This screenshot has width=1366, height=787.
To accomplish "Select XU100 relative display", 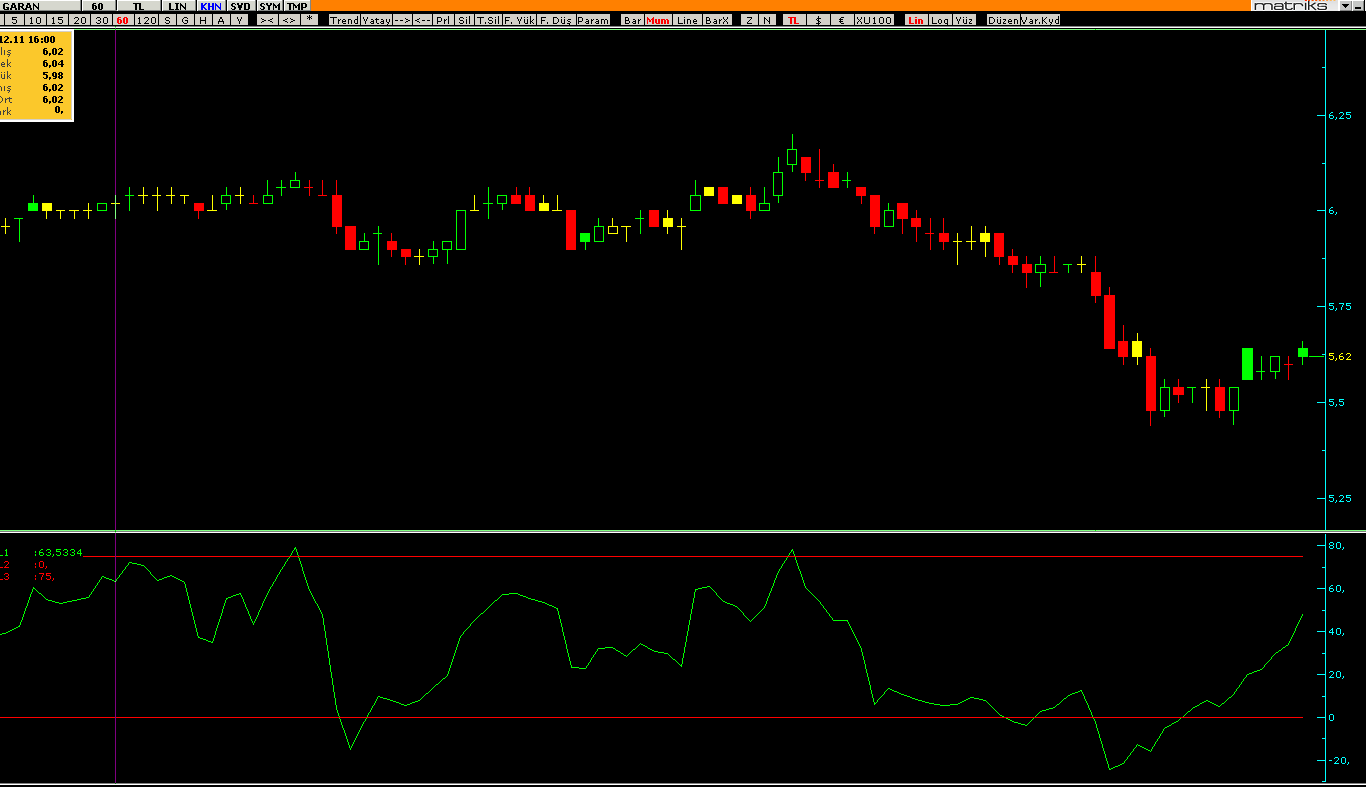I will 874,20.
